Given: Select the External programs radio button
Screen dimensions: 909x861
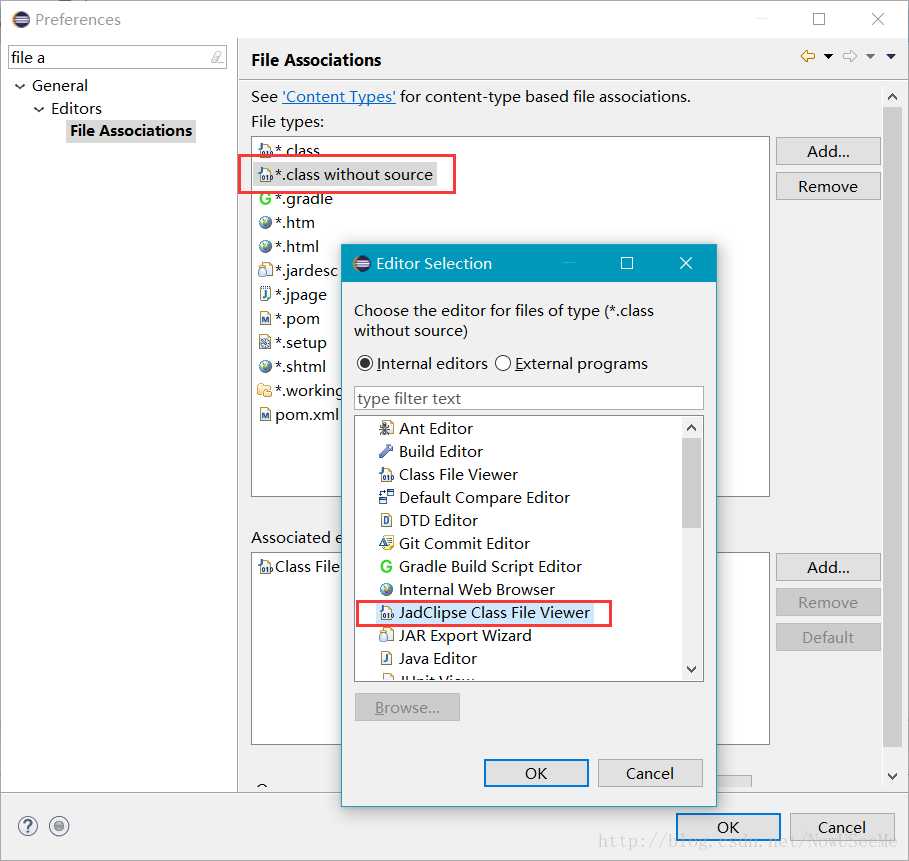Looking at the screenshot, I should coord(503,364).
